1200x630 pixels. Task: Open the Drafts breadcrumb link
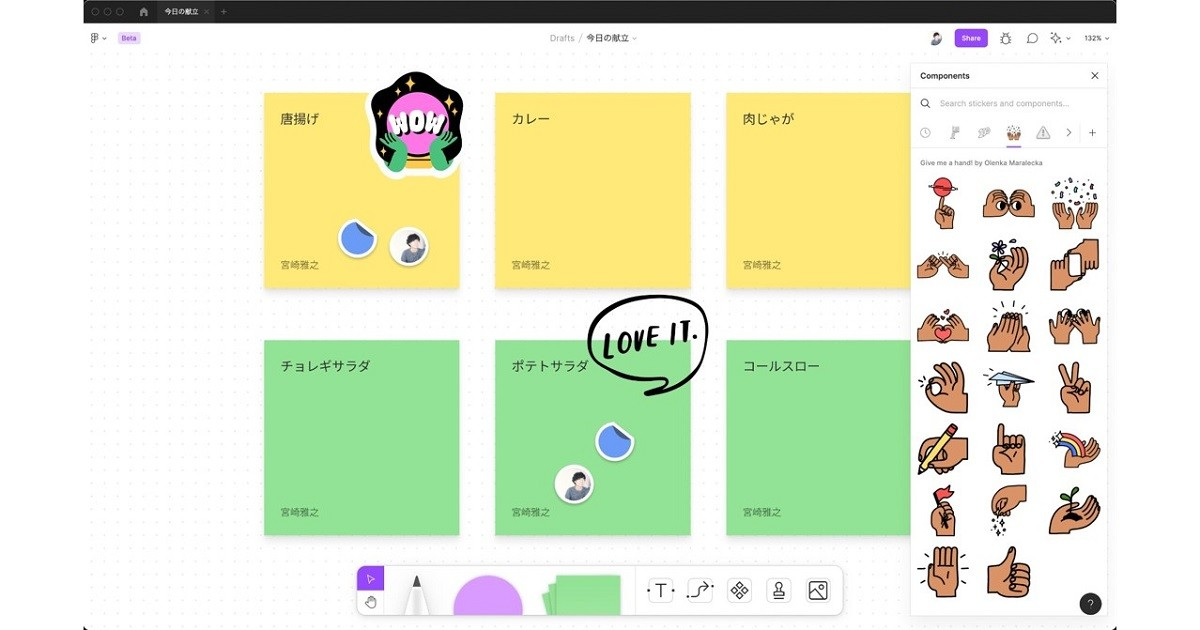(562, 38)
